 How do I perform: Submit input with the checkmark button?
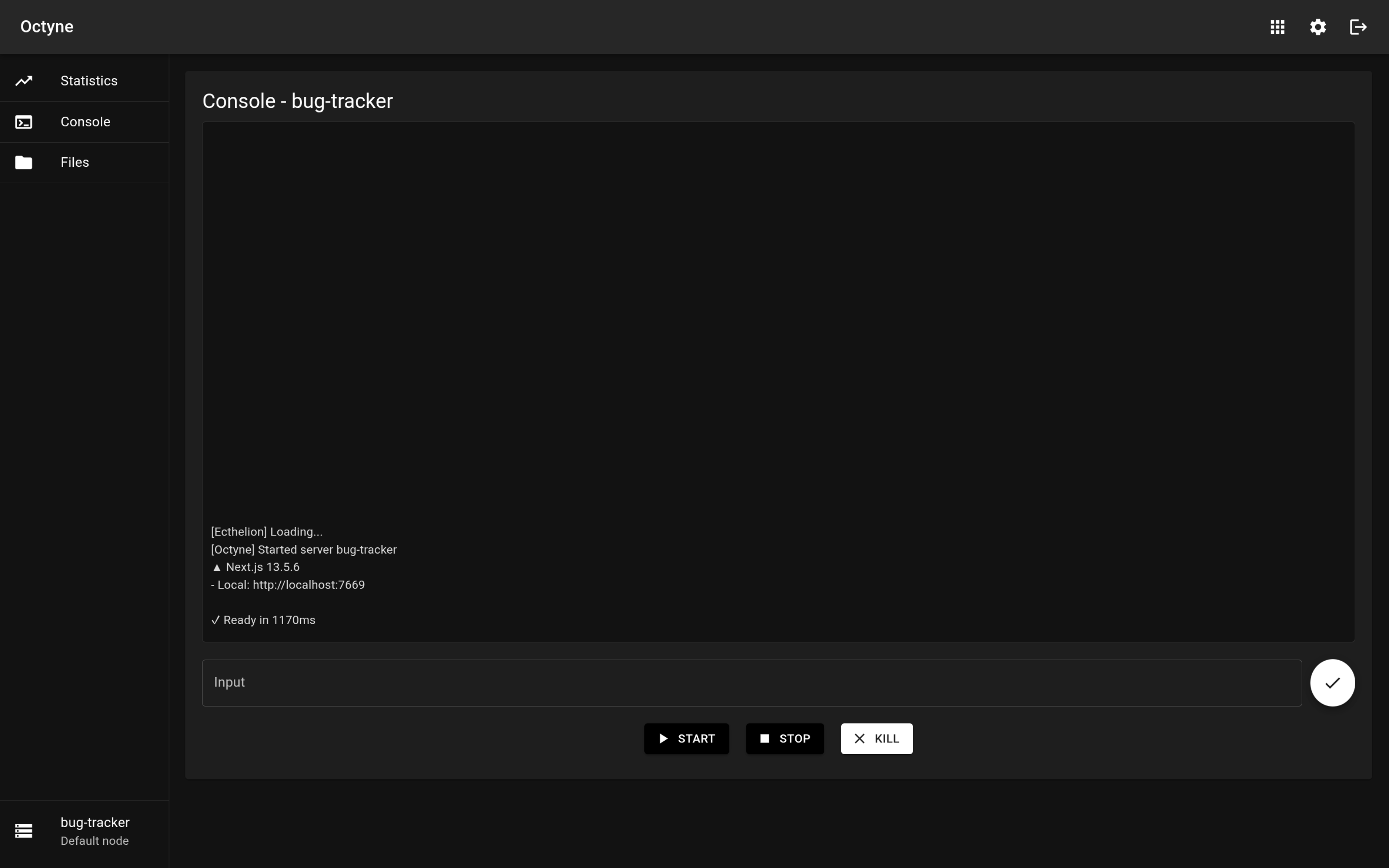(1332, 683)
